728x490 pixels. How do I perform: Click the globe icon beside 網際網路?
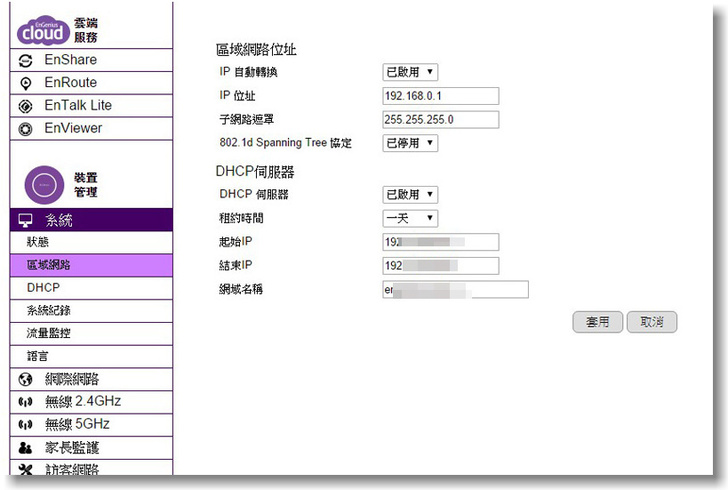(x=26, y=379)
